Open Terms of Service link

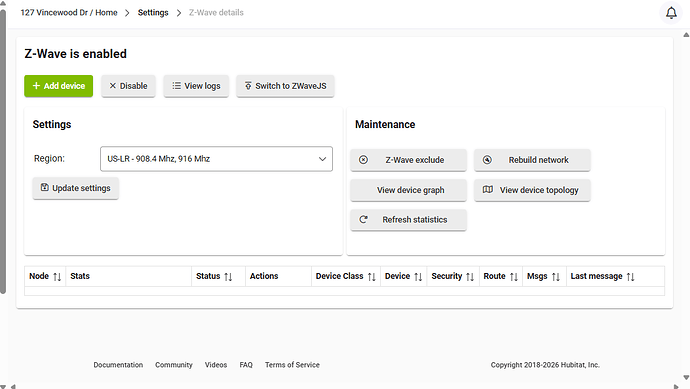(292, 365)
